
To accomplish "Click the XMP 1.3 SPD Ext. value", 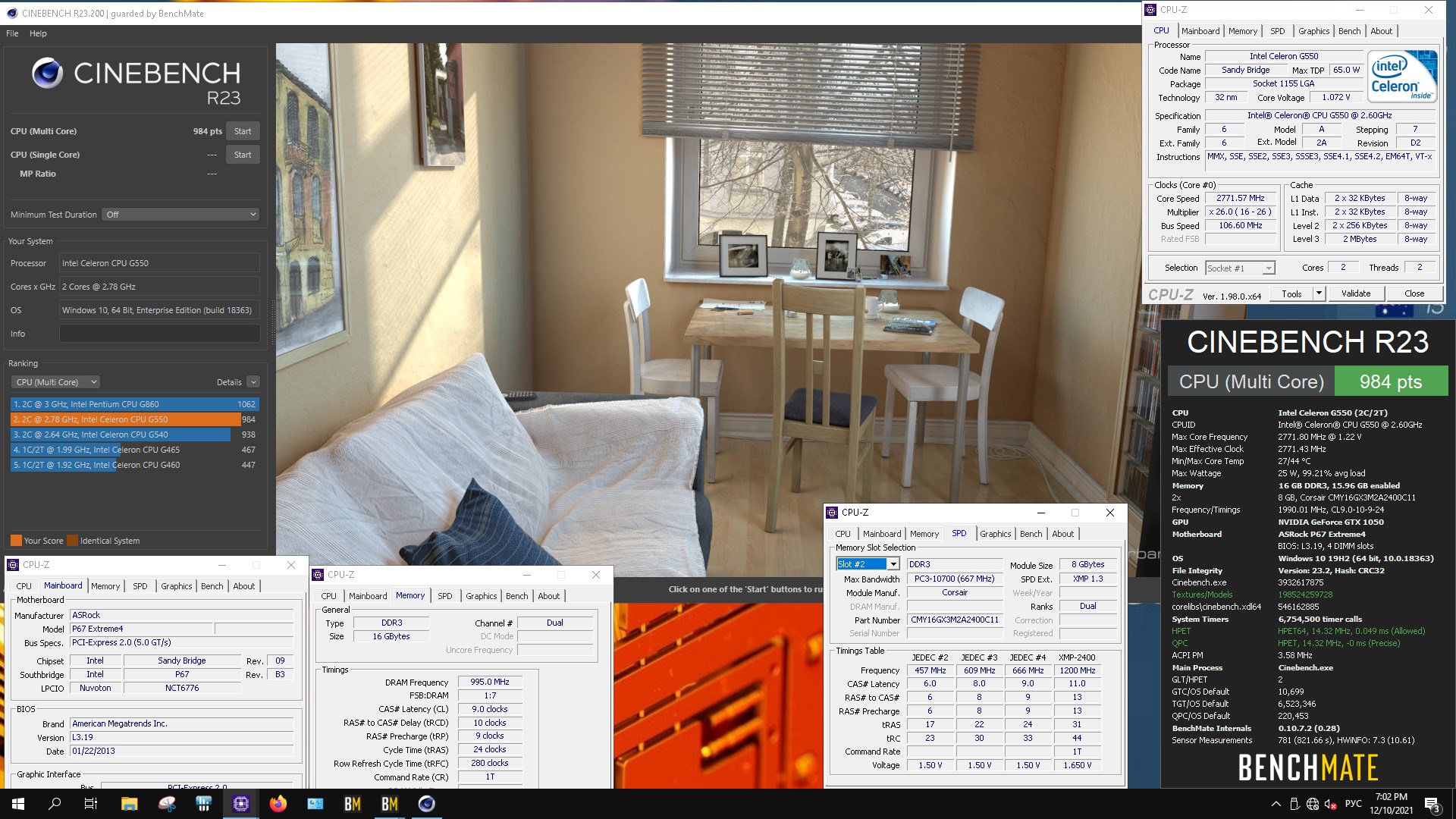I will 1087,579.
